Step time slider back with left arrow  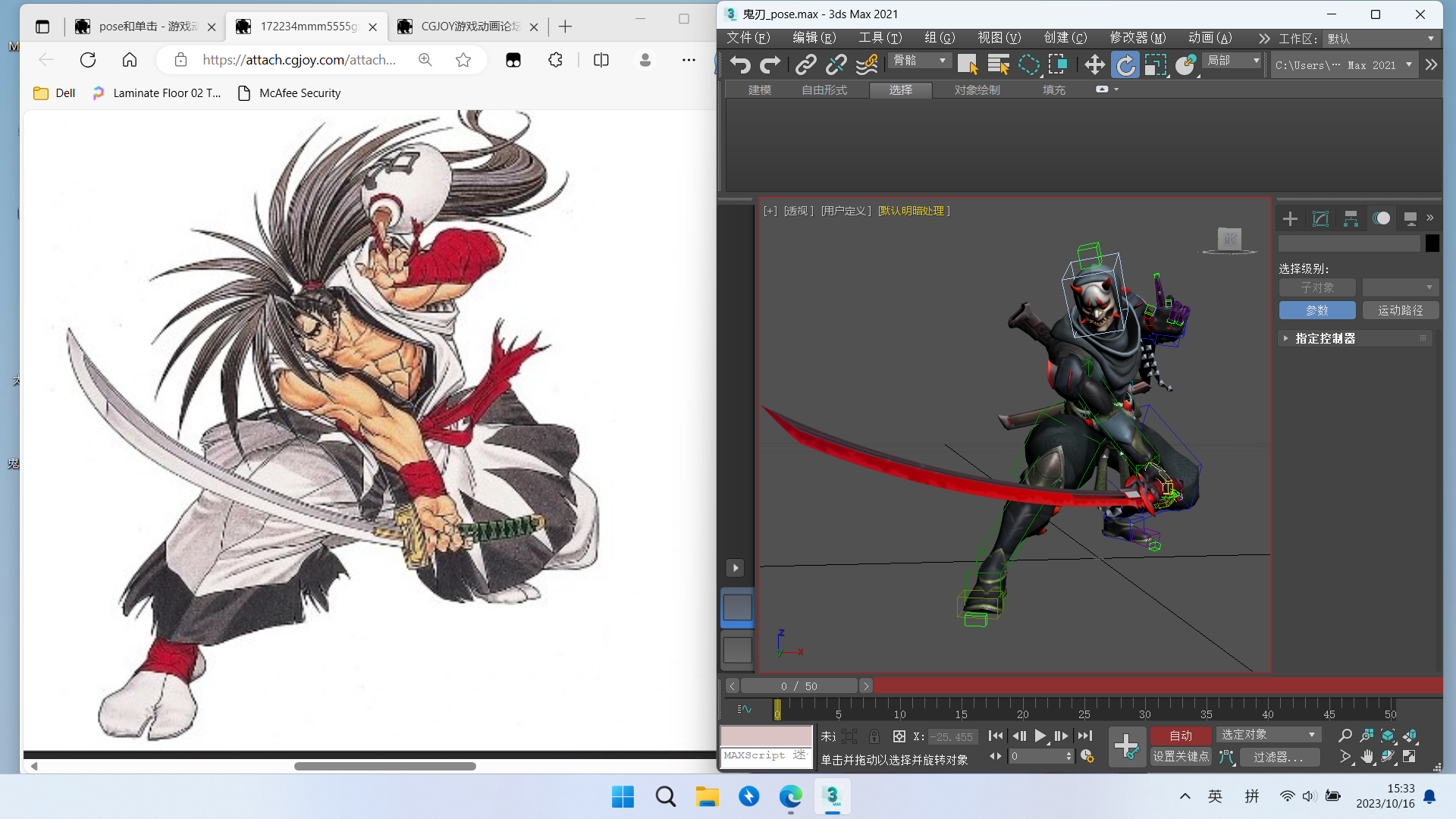(732, 686)
